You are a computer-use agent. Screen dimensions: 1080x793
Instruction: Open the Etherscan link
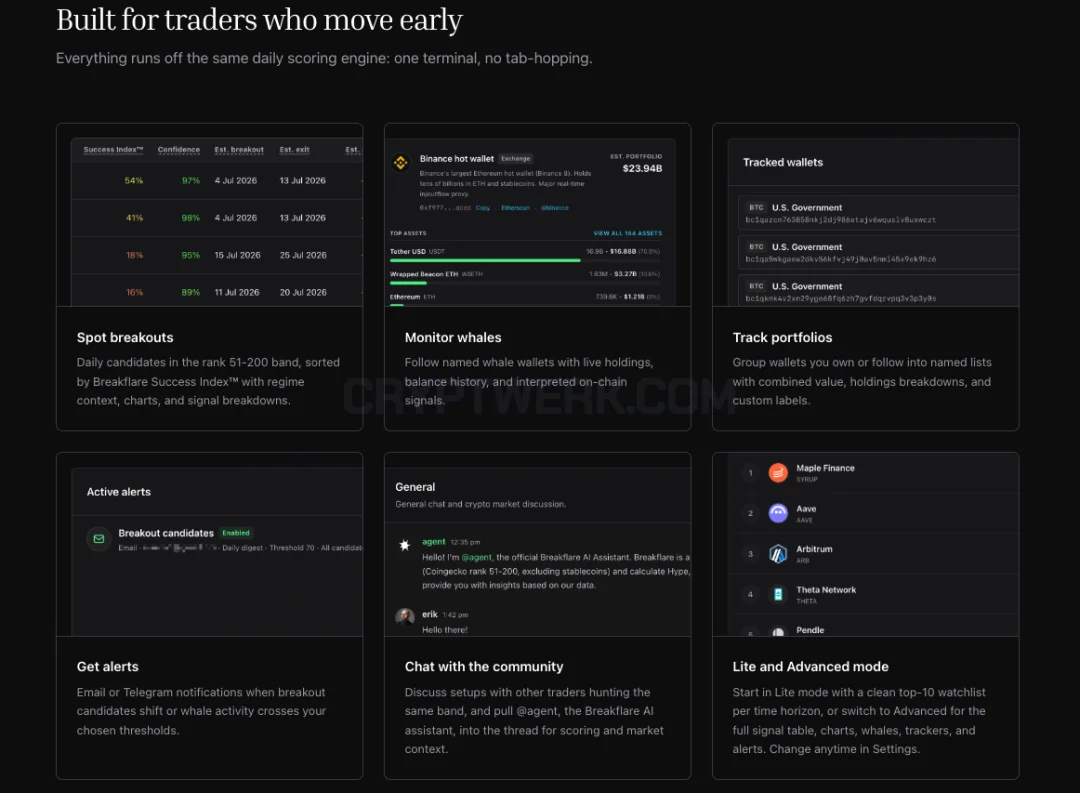pyautogui.click(x=515, y=207)
